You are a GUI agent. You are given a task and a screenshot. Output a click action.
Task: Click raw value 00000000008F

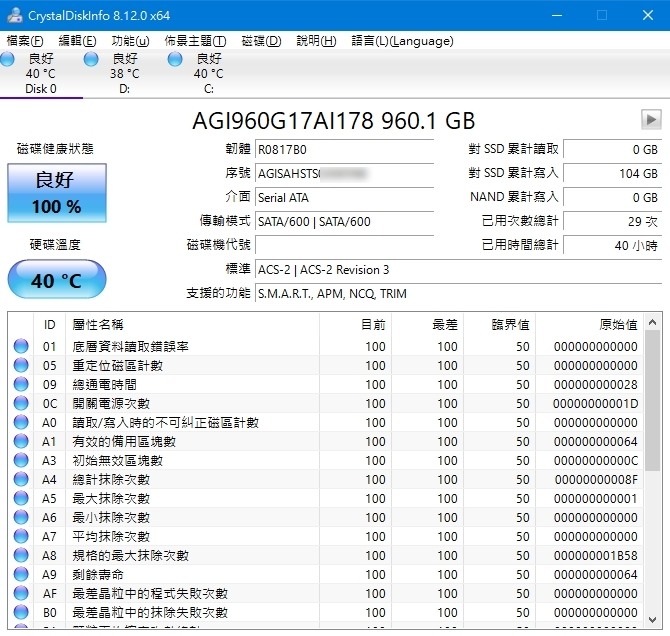596,480
